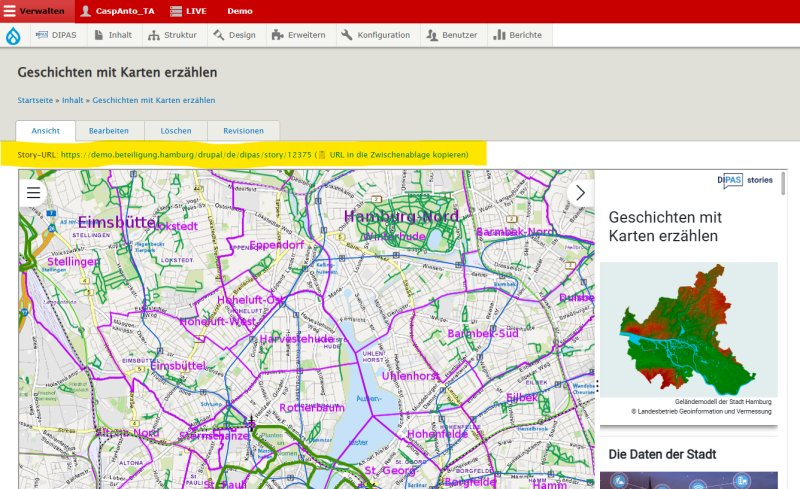Click the Die Daten der Stadt heading
800x489 pixels.
tap(662, 454)
